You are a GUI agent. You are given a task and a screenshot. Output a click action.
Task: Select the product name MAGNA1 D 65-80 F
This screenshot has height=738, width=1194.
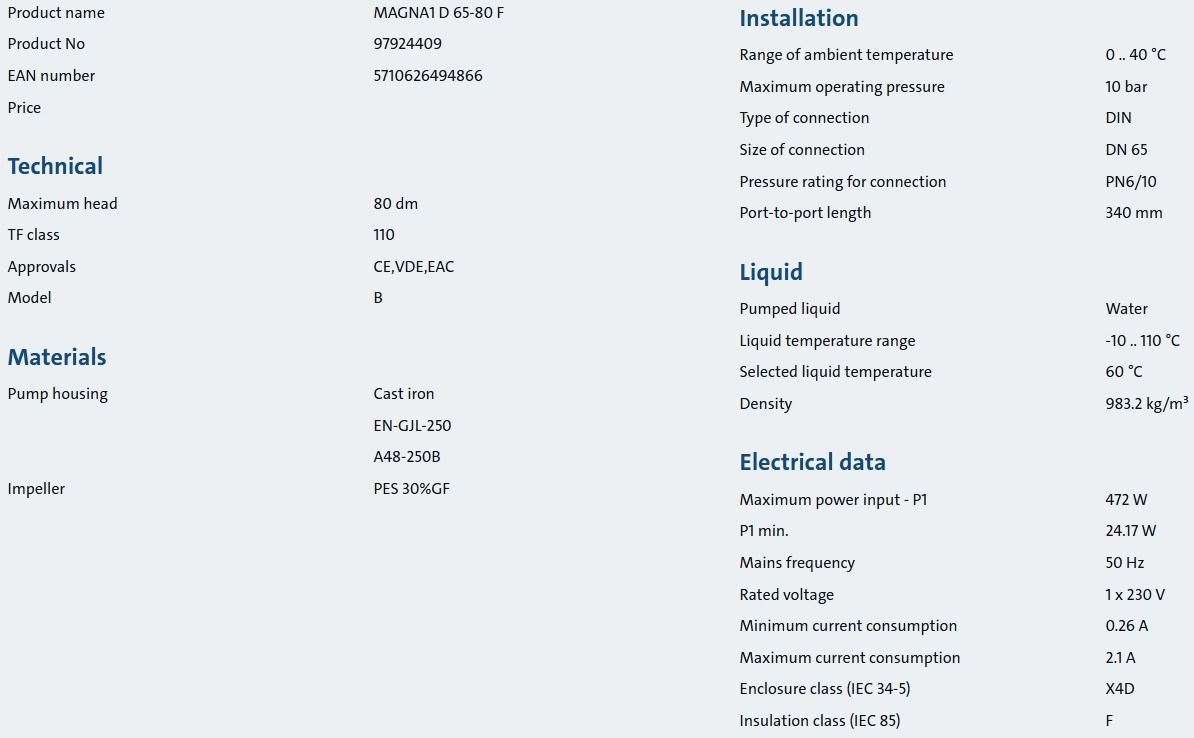(x=439, y=13)
